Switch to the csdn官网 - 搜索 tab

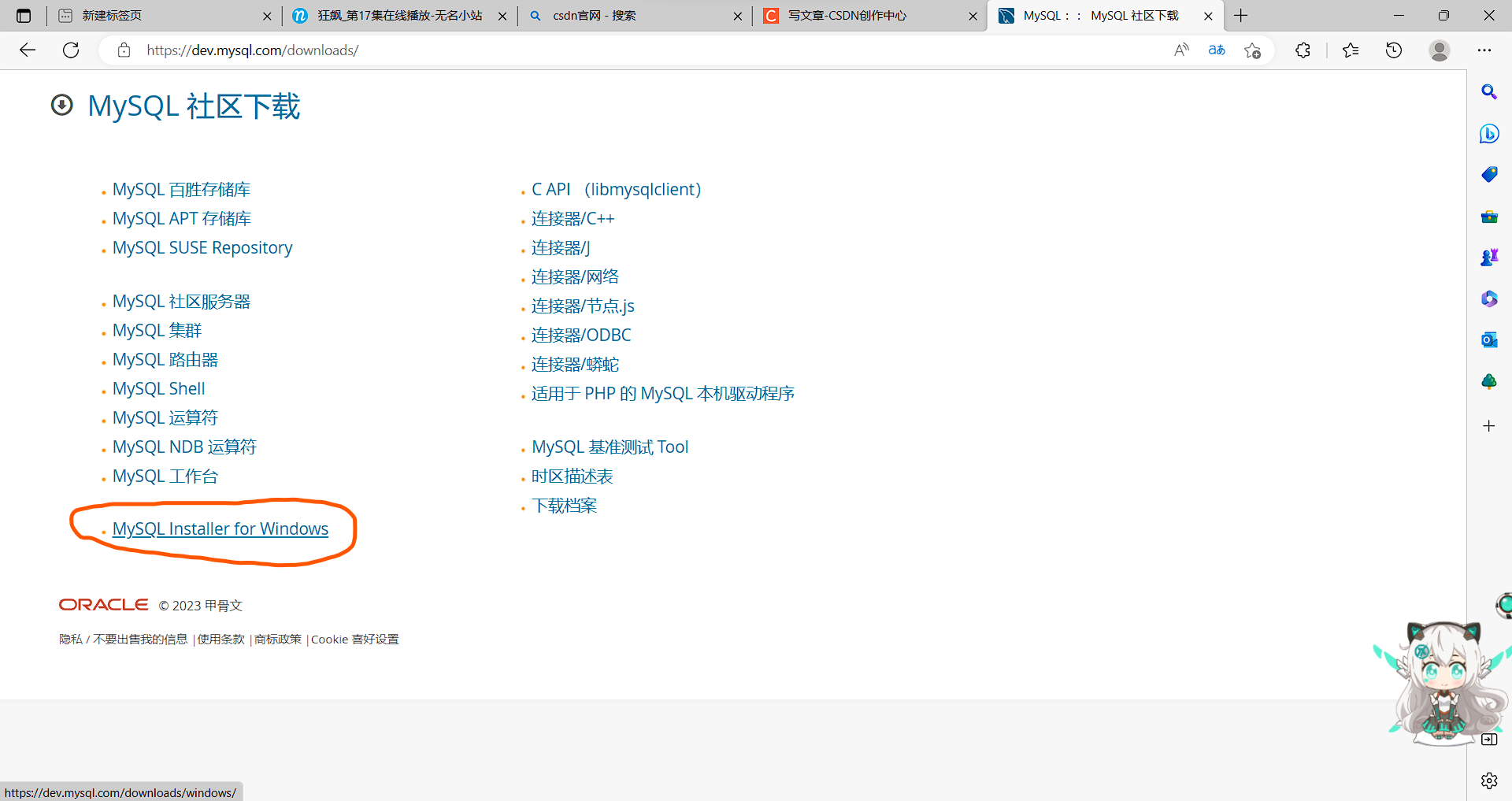tap(634, 16)
